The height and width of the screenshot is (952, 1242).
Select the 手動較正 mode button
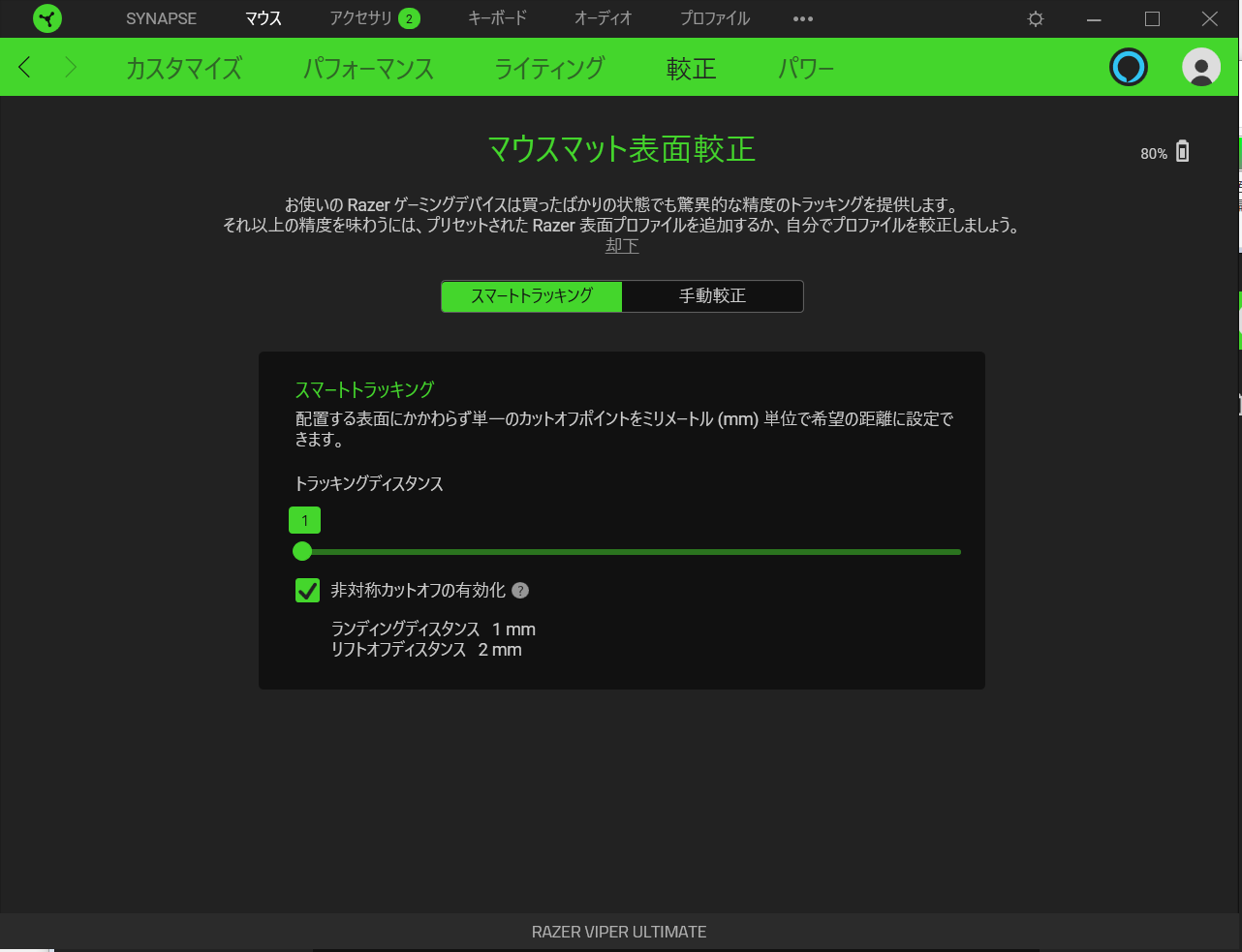point(712,296)
